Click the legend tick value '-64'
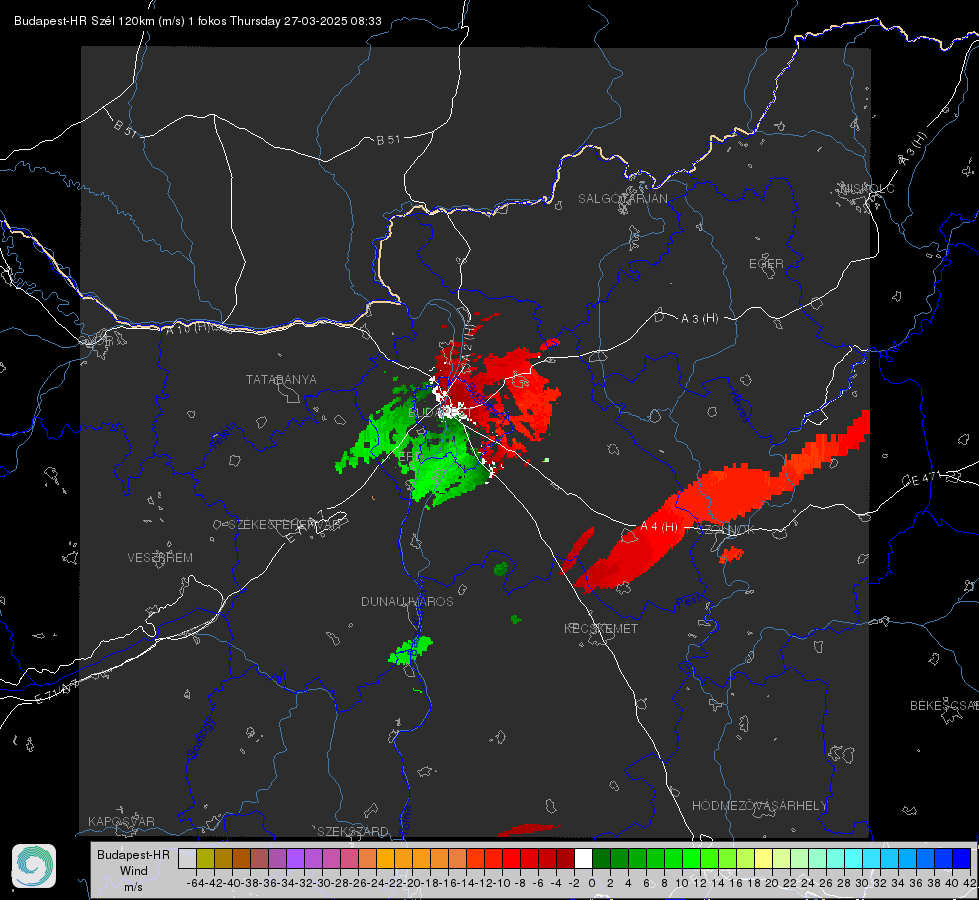Viewport: 979px width, 900px height. tap(195, 883)
